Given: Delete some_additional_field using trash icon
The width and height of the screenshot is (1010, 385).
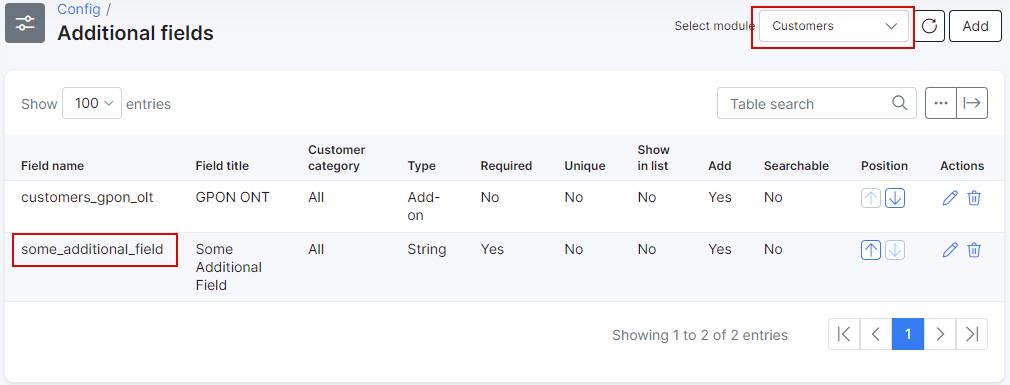Looking at the screenshot, I should [x=974, y=250].
